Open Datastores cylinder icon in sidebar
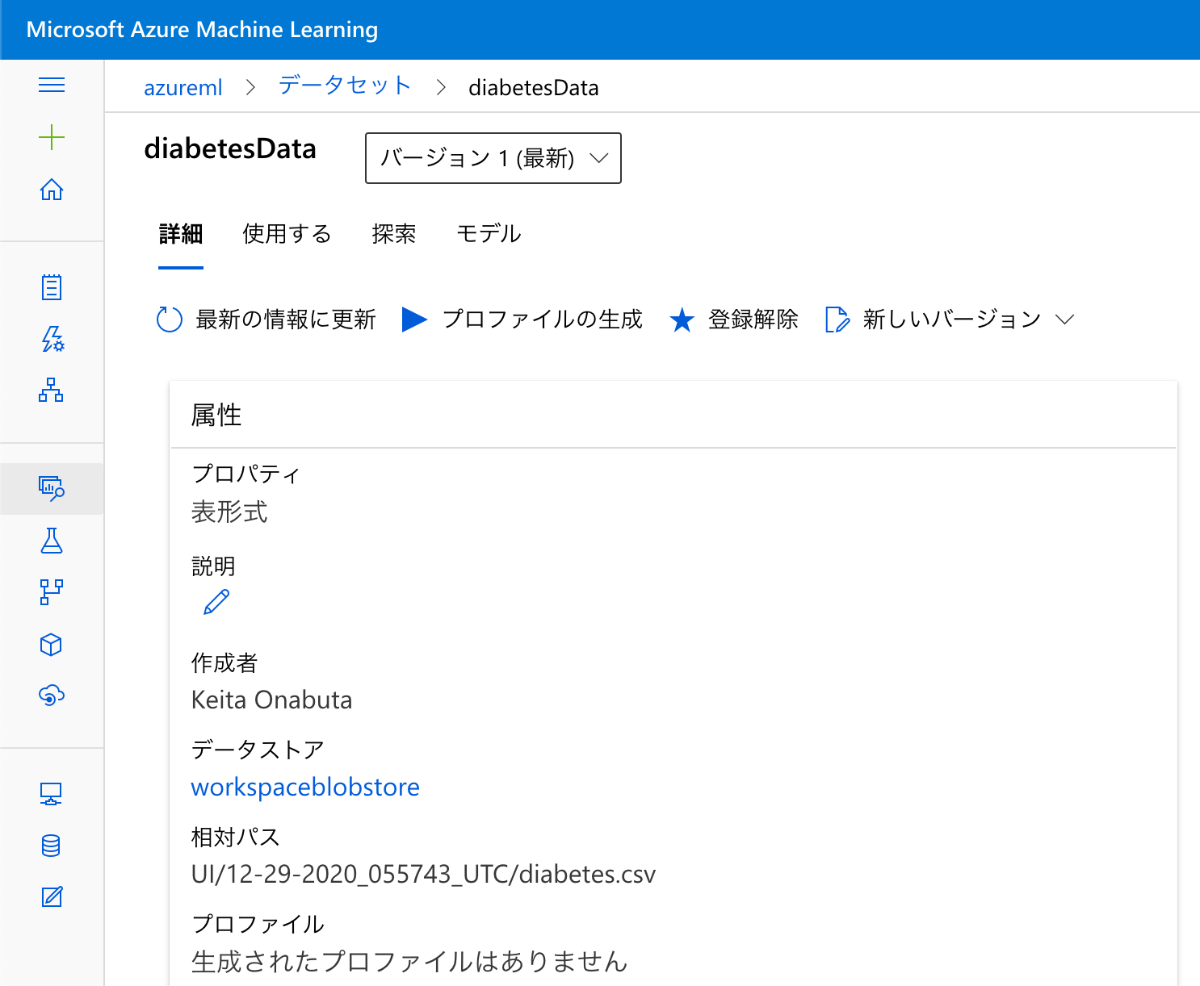The width and height of the screenshot is (1200, 986). coord(51,846)
